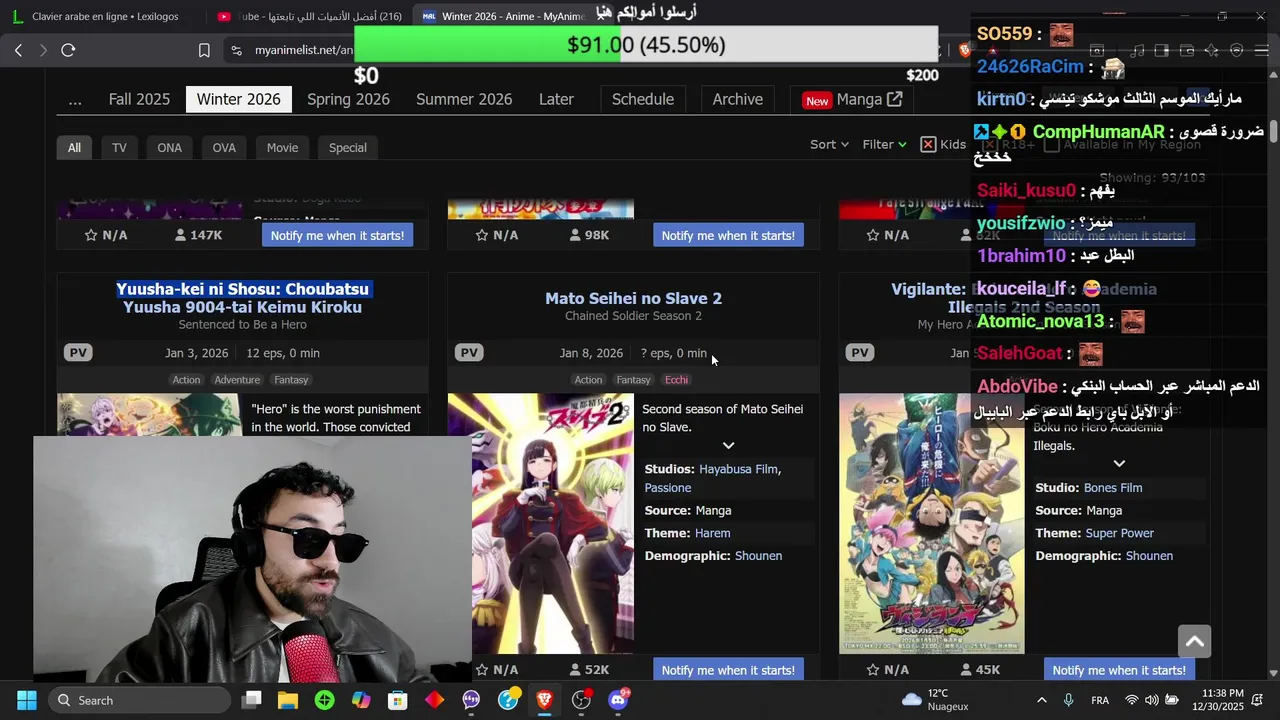1280x720 pixels.
Task: Open the Windows Start menu
Action: [27, 700]
